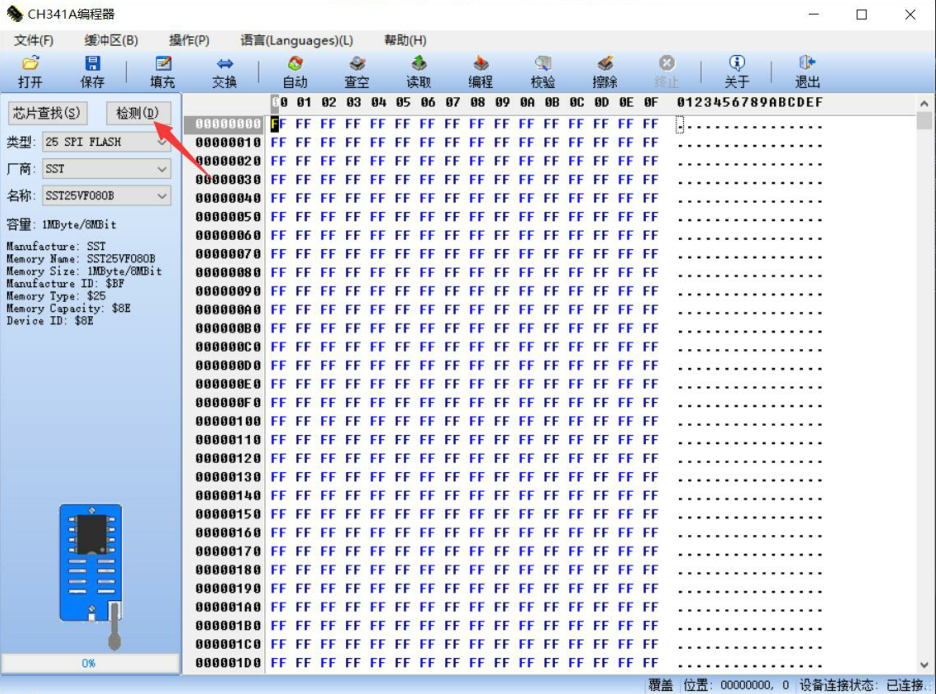This screenshot has height=694, width=936.
Task: Open the 语言(Languages)(L) menu
Action: (297, 41)
